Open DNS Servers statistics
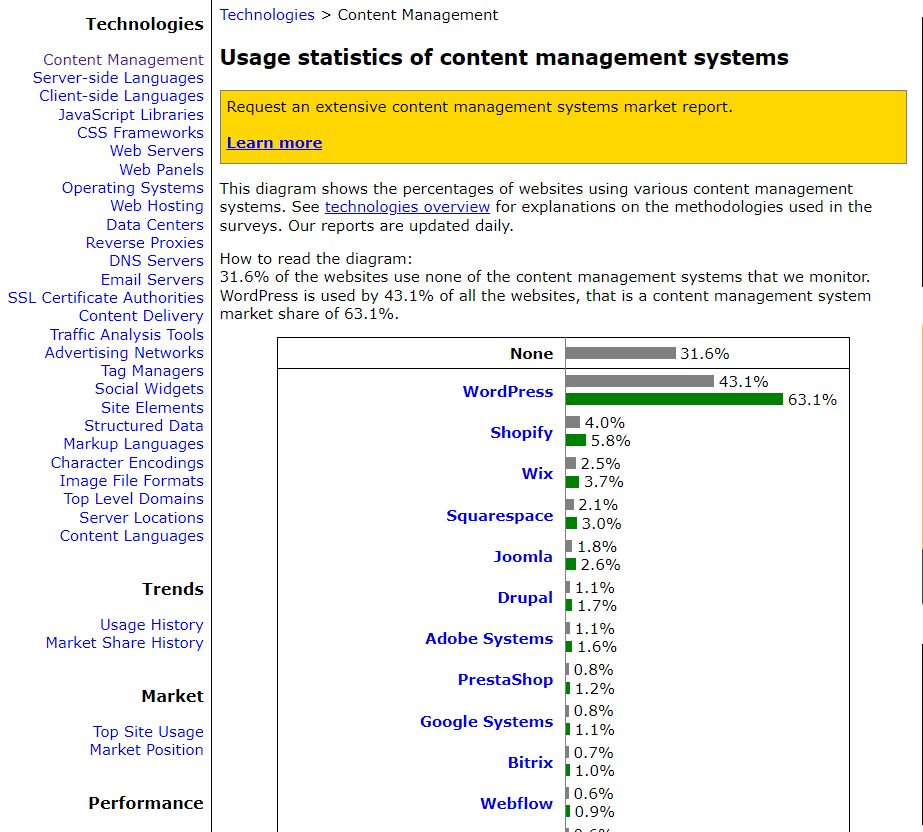This screenshot has width=923, height=832. (156, 261)
